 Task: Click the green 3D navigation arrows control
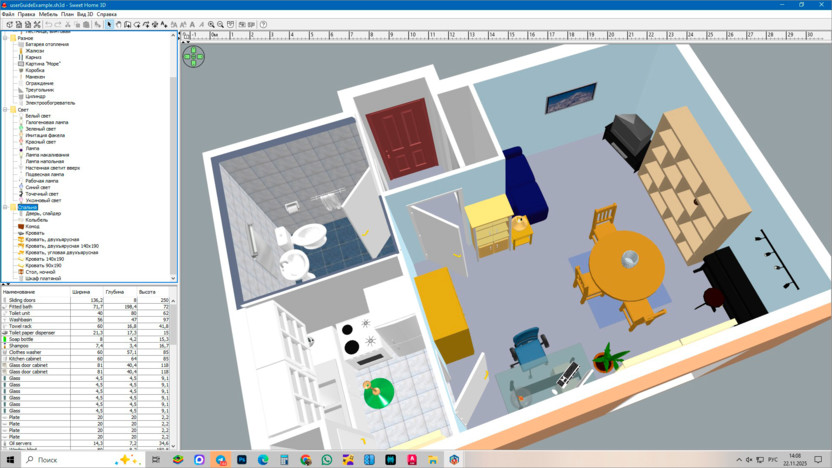click(193, 56)
